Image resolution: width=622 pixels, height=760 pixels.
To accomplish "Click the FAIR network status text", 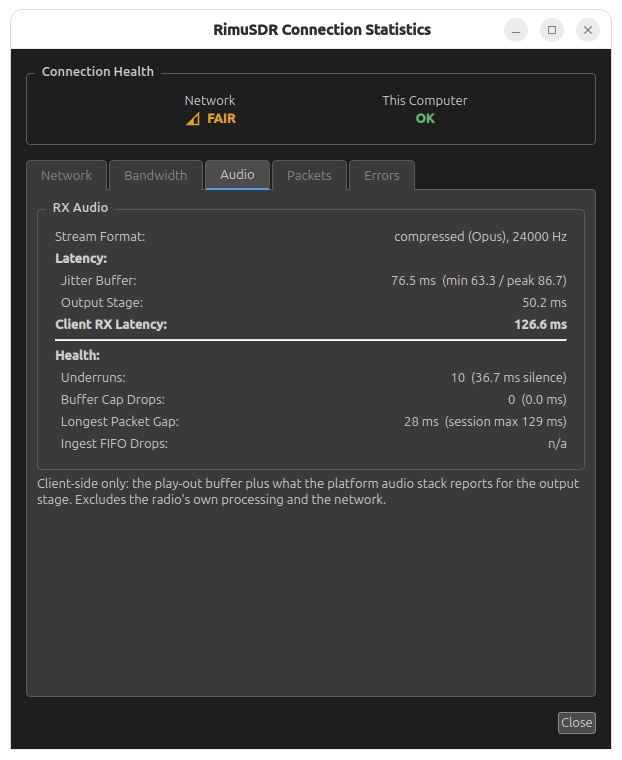I will (x=222, y=119).
